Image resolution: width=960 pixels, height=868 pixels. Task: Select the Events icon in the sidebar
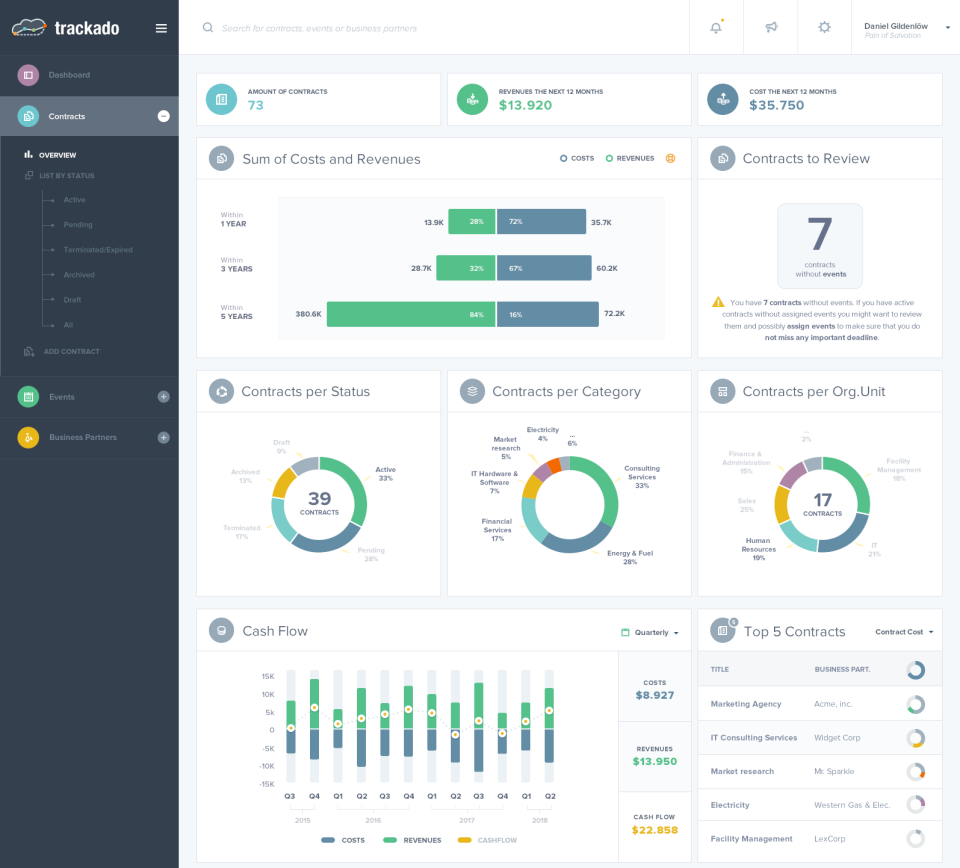(27, 397)
